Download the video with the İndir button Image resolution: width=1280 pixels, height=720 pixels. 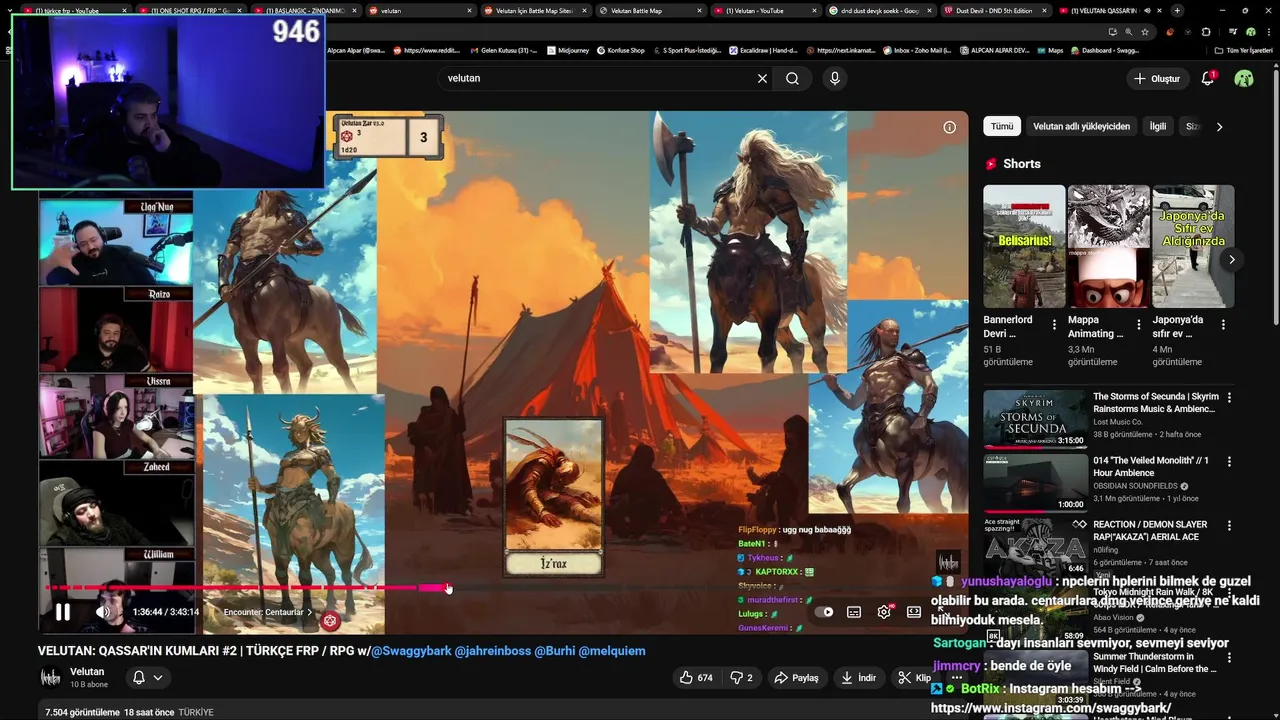pyautogui.click(x=858, y=678)
